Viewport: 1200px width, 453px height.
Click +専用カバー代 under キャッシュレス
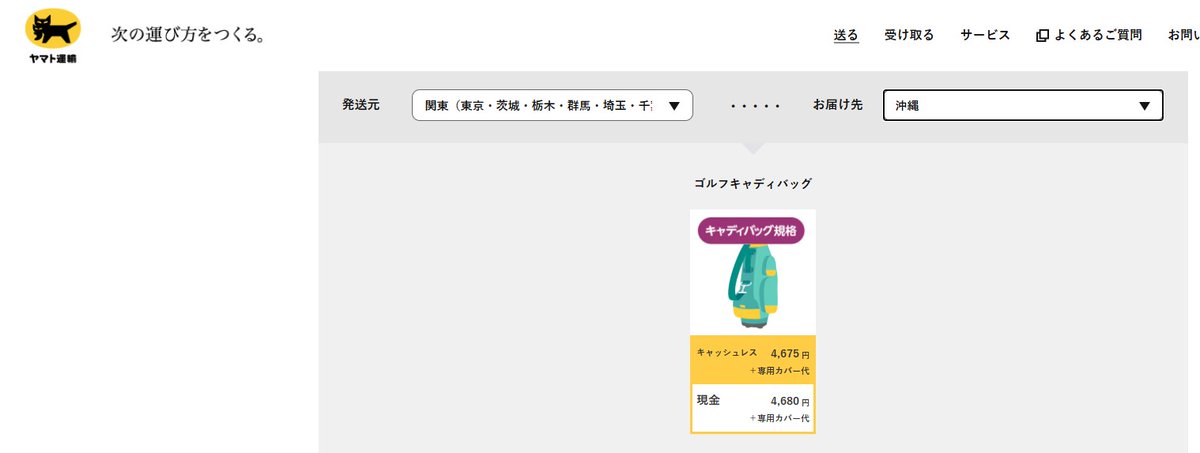(779, 371)
